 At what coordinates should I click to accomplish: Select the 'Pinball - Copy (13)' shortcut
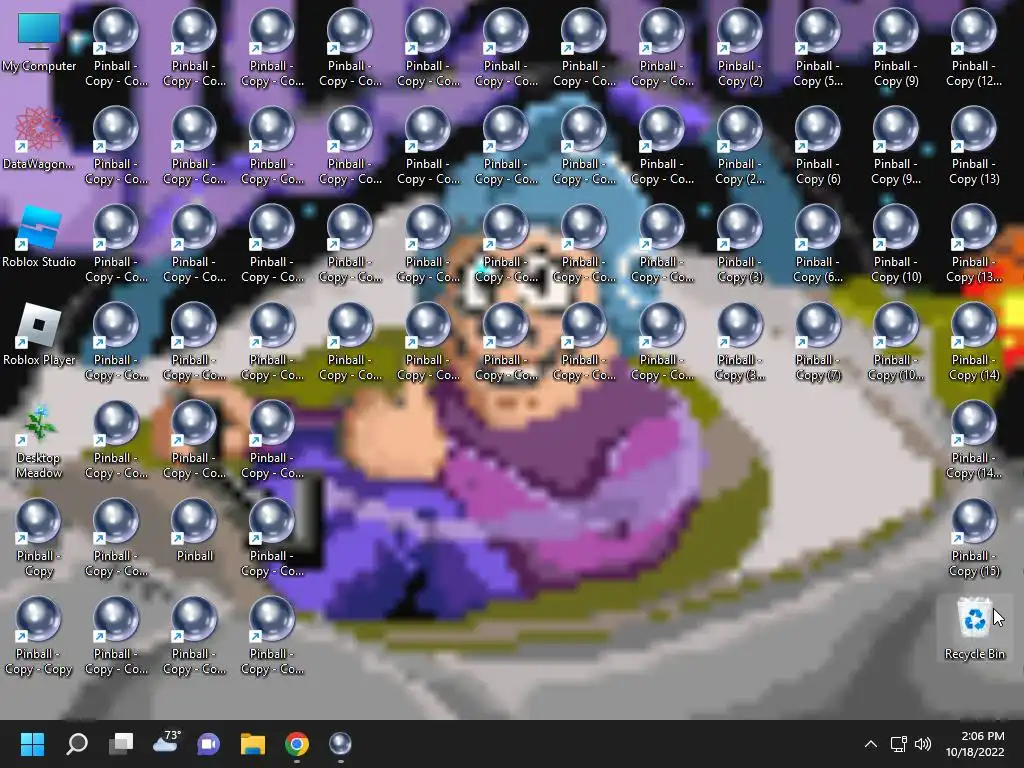[974, 145]
